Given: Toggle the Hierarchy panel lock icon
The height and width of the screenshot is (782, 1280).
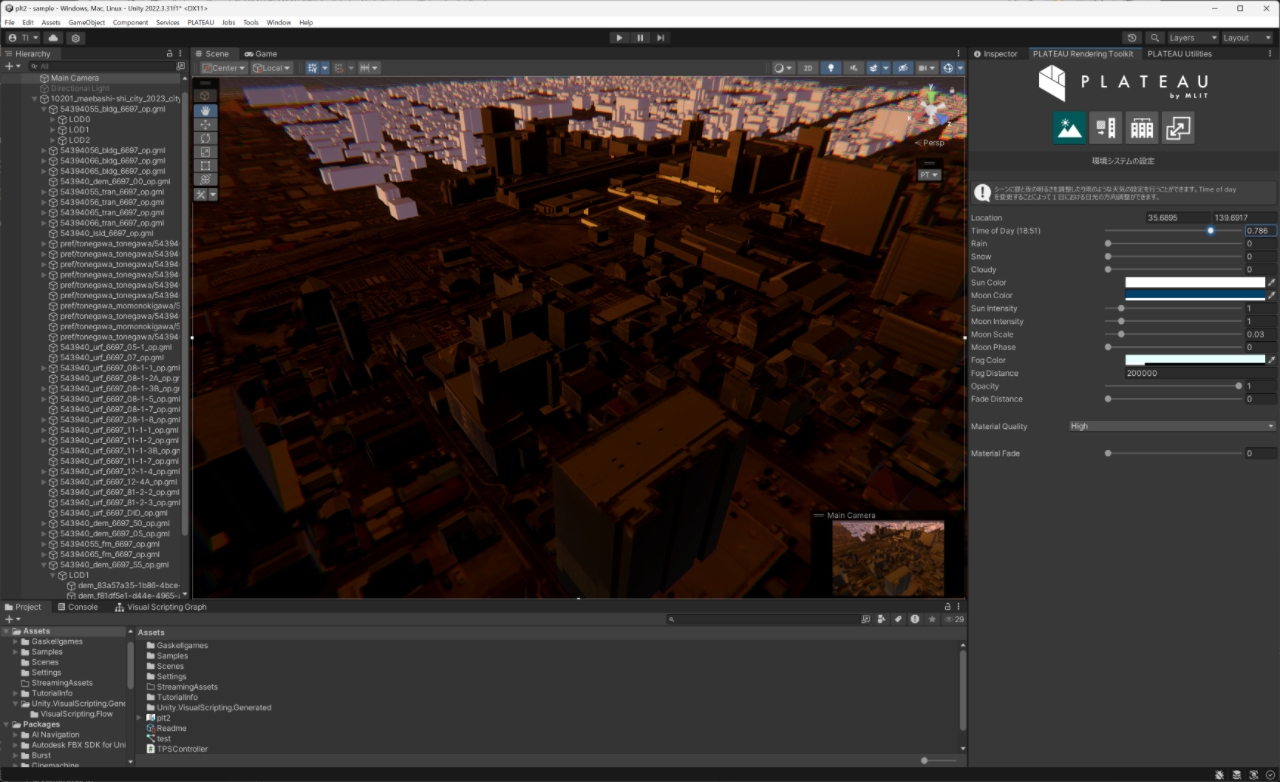Looking at the screenshot, I should (x=170, y=54).
